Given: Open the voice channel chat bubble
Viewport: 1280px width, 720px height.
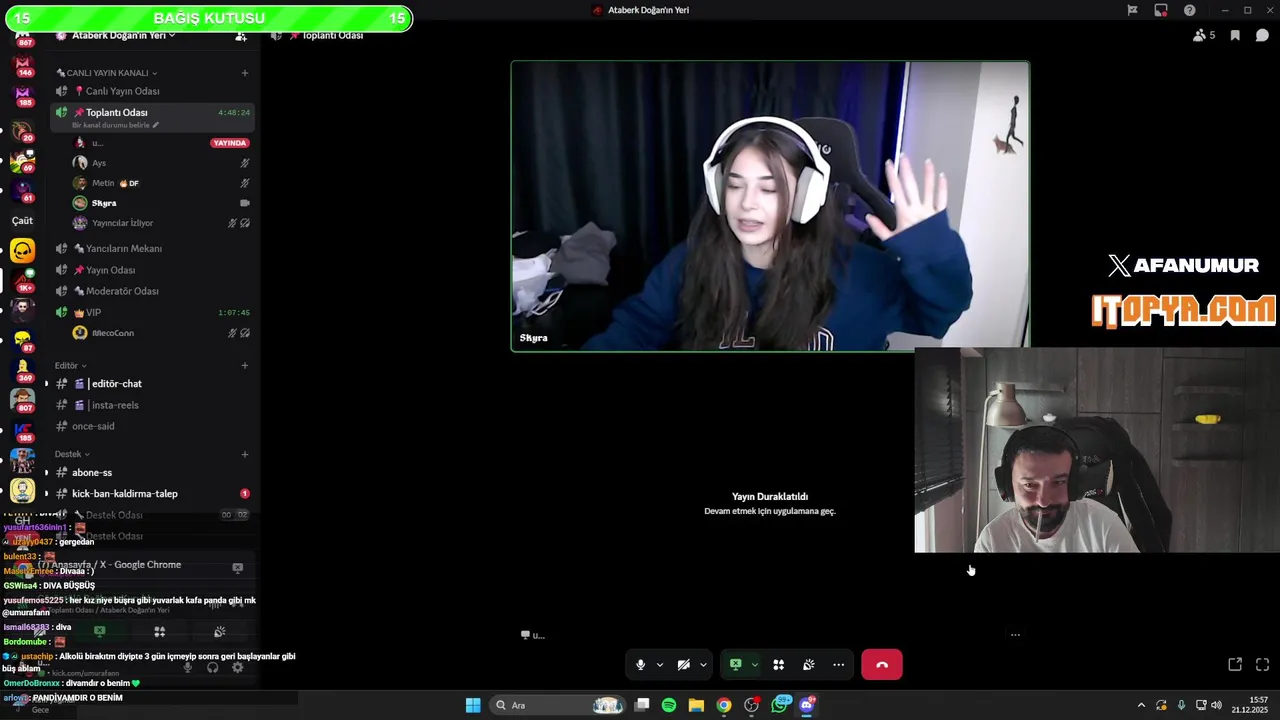Looking at the screenshot, I should [1262, 35].
